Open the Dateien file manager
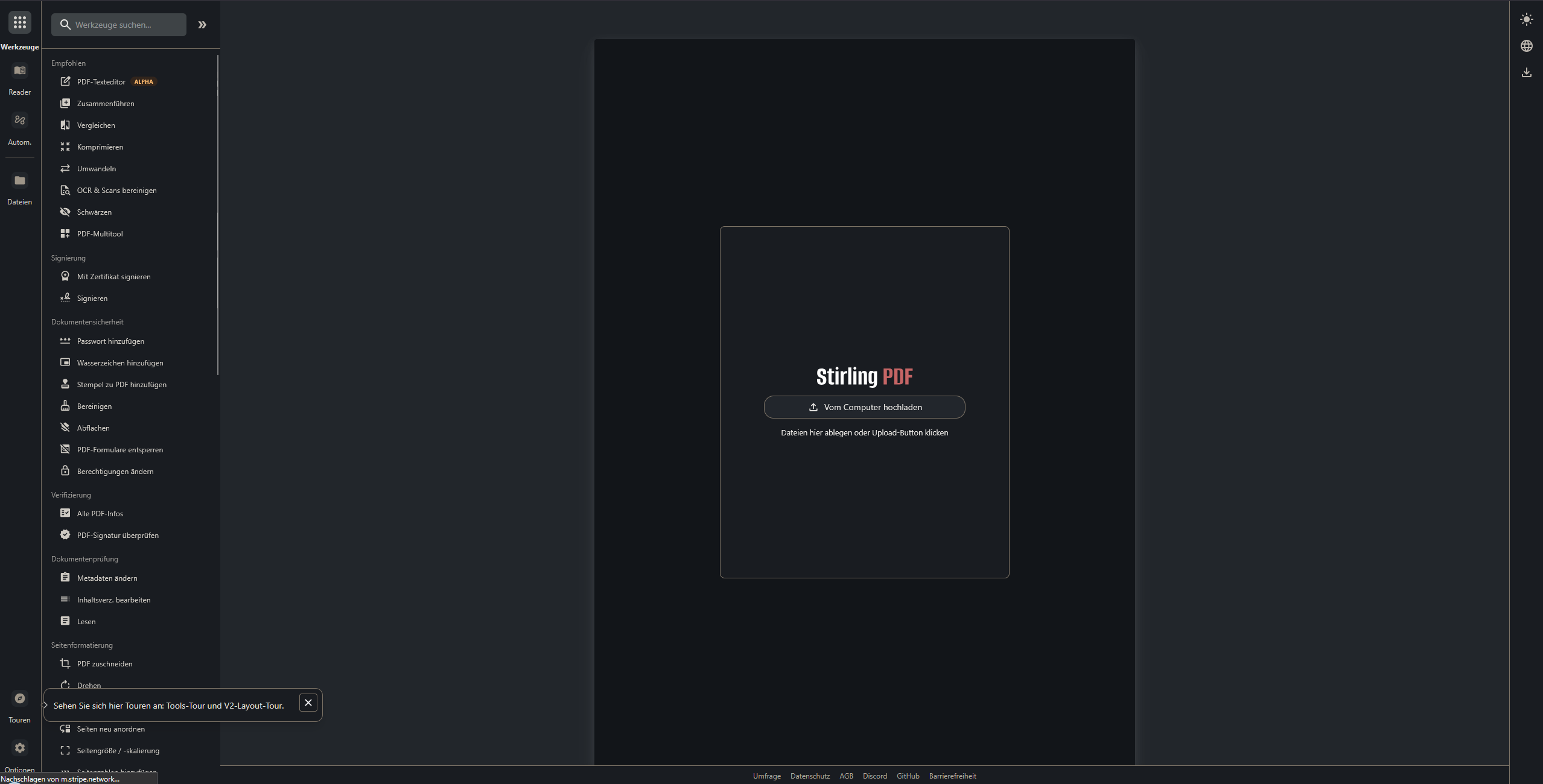This screenshot has height=784, width=1543. pos(20,181)
